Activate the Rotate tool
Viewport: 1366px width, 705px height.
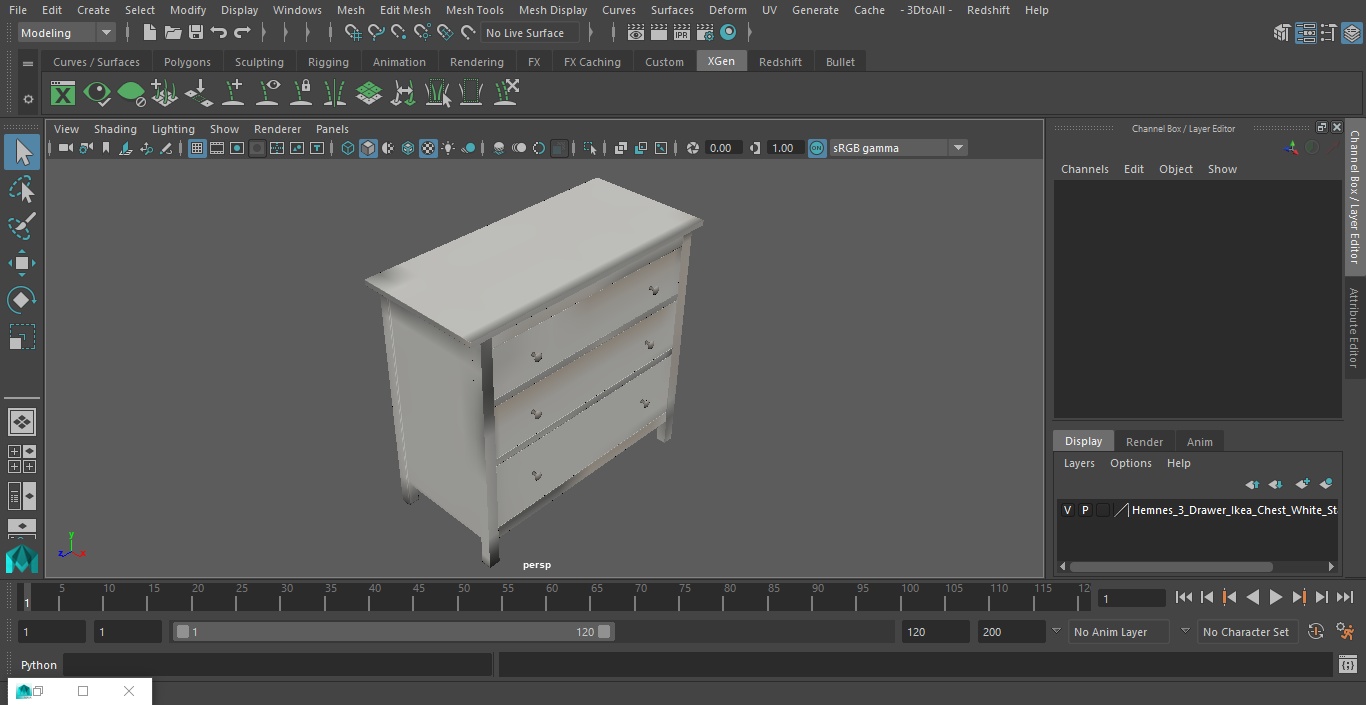click(x=22, y=300)
